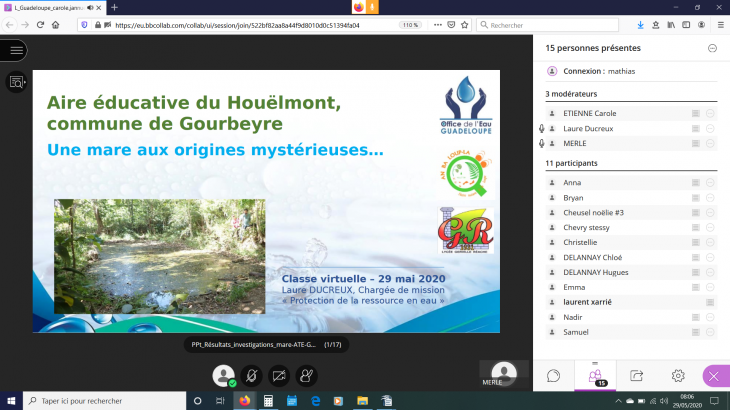The width and height of the screenshot is (730, 410).
Task: Toggle microphone mute button
Action: tap(251, 376)
